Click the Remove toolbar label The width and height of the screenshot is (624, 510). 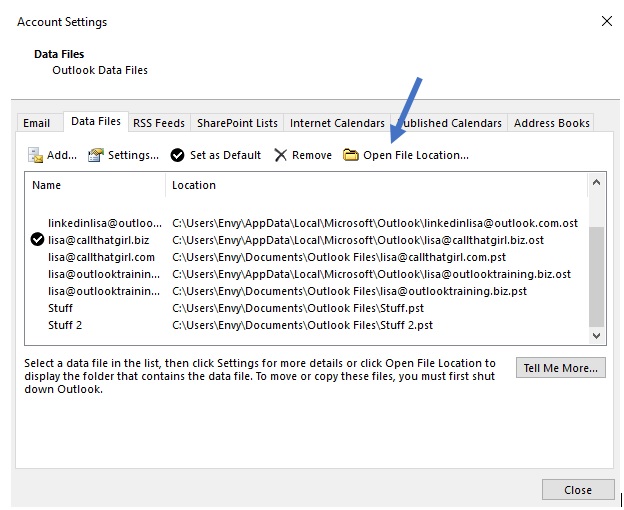pos(312,155)
